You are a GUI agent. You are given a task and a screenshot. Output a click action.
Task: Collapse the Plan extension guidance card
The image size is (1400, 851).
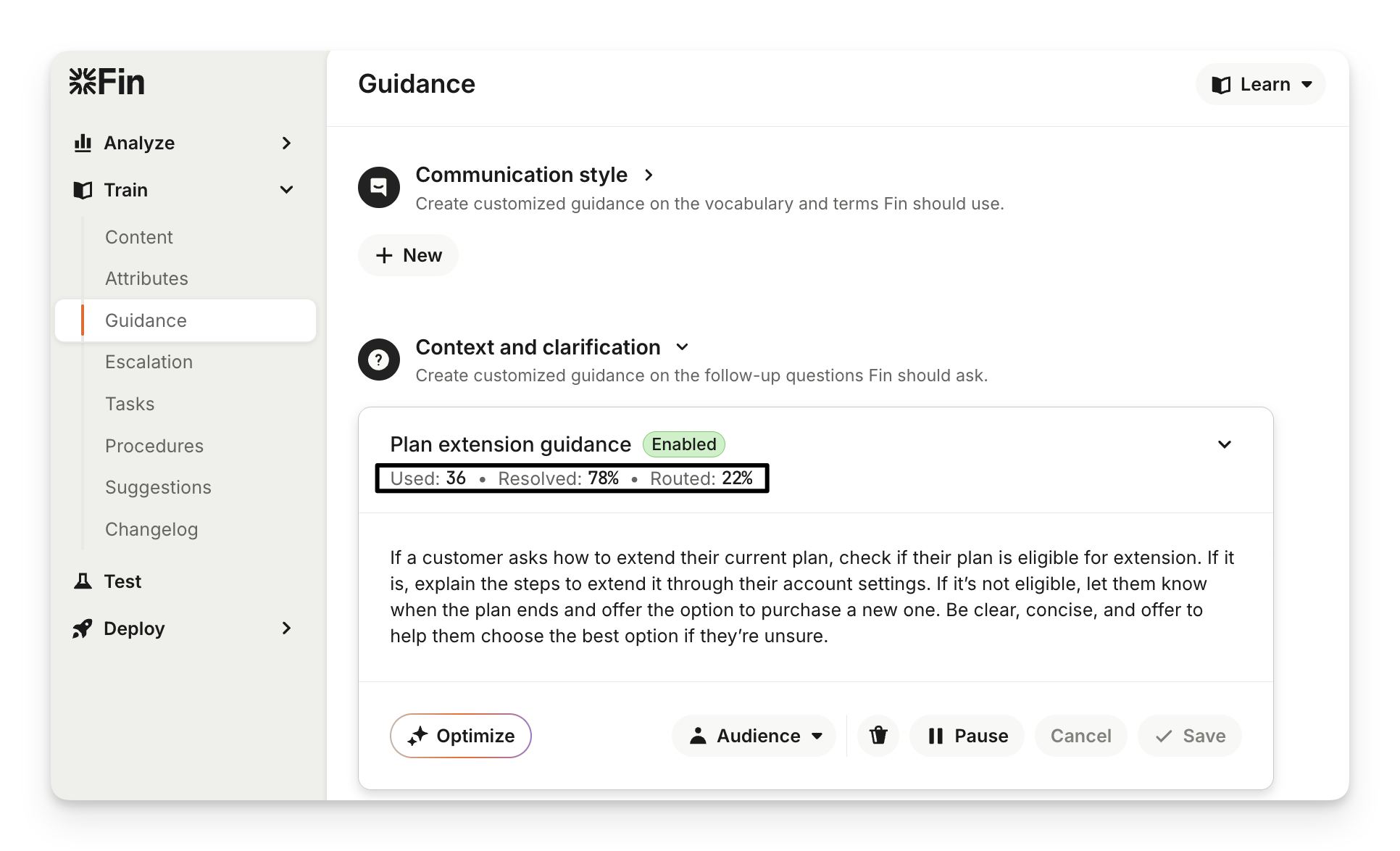[x=1225, y=444]
